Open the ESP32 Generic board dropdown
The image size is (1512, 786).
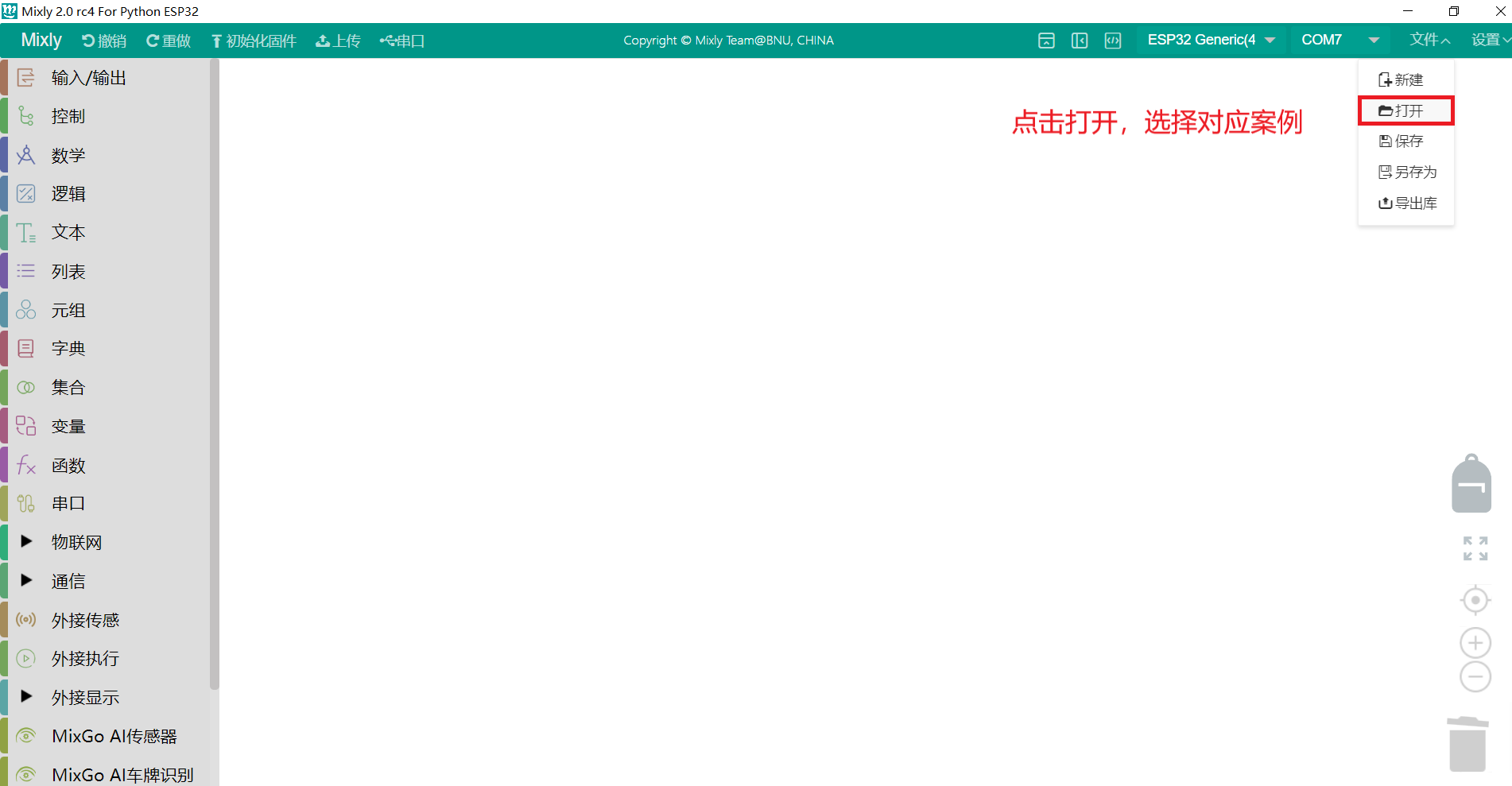click(1211, 40)
